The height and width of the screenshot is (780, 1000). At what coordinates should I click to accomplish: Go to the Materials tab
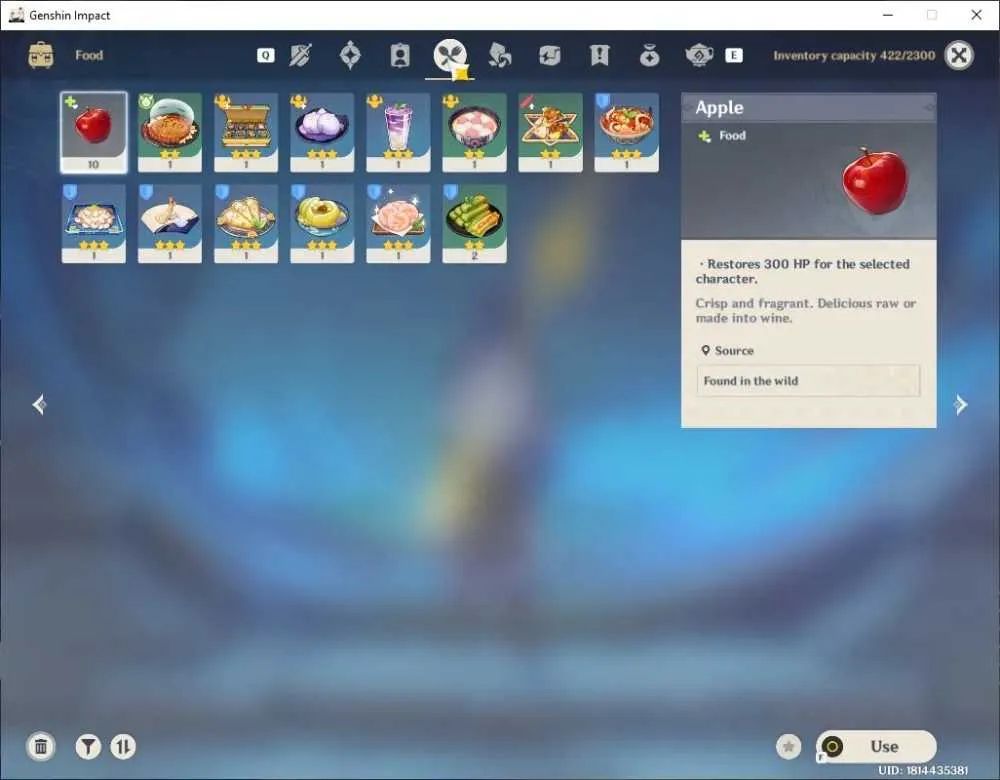click(500, 55)
